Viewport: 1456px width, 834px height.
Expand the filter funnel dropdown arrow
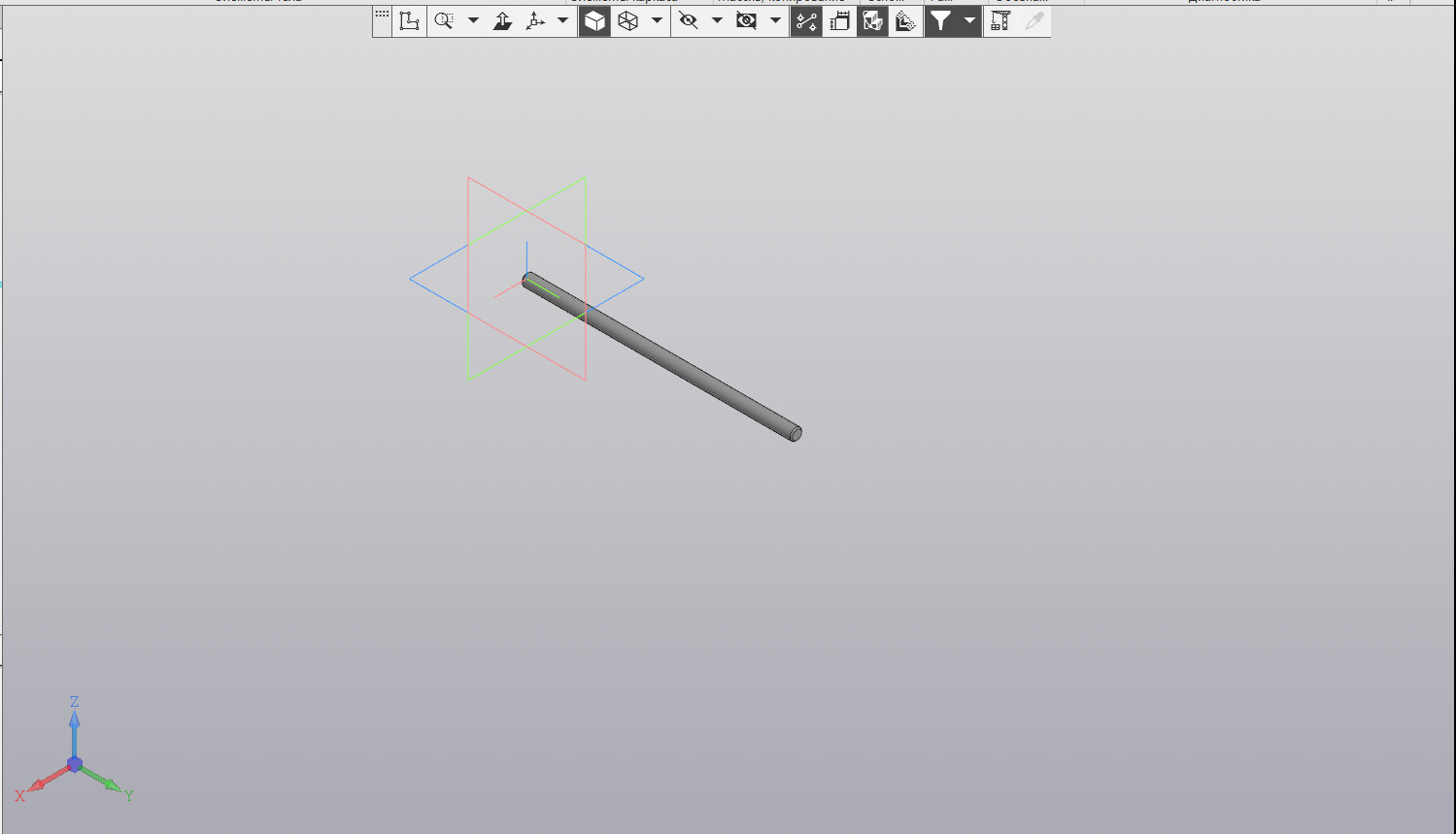click(968, 20)
